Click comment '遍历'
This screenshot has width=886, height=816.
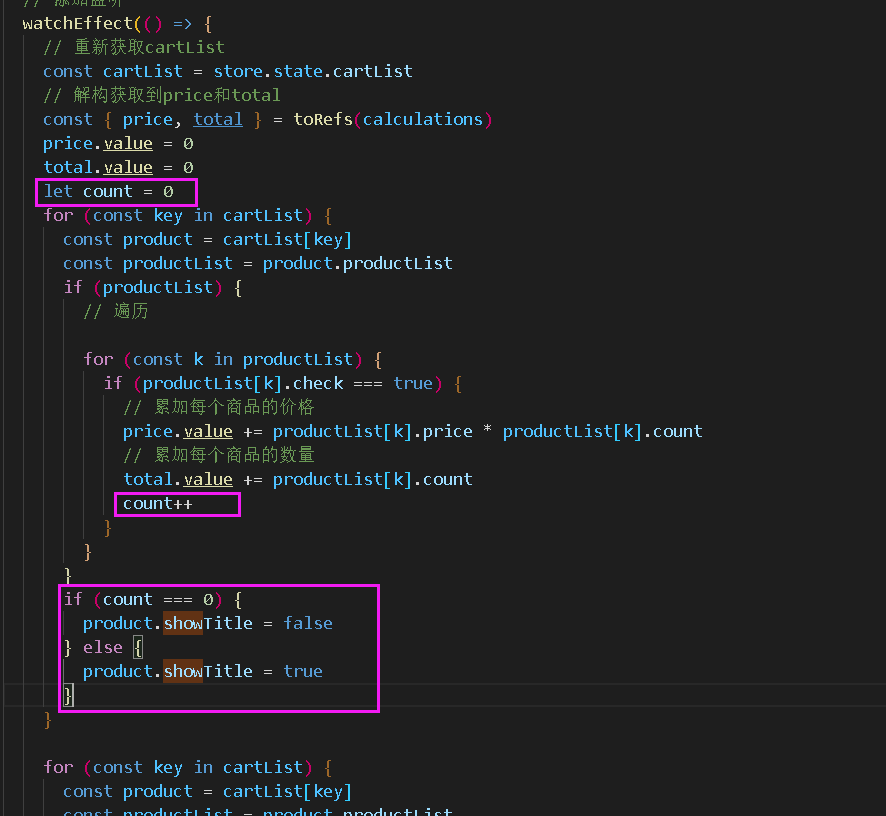click(116, 311)
